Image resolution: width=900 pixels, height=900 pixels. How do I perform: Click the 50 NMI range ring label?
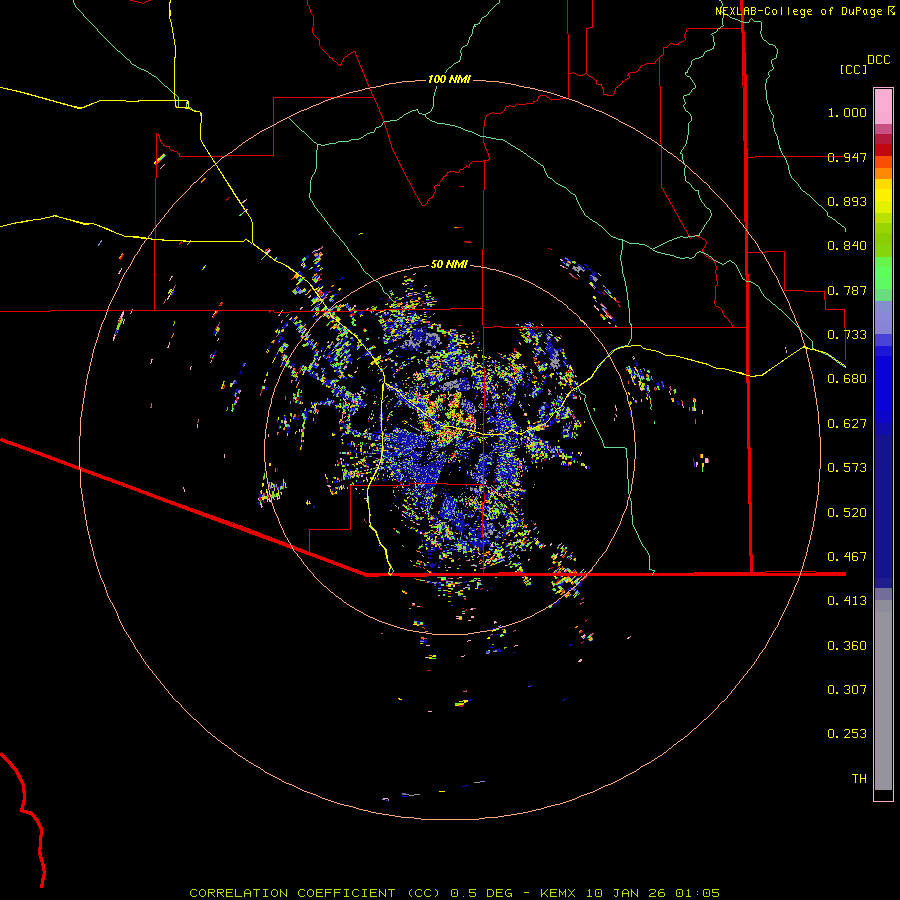(x=449, y=264)
